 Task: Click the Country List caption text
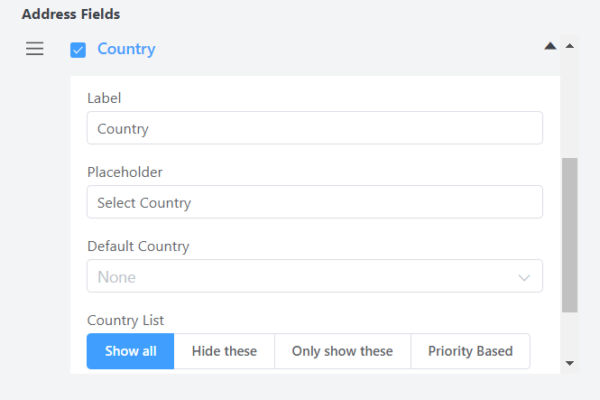point(126,320)
